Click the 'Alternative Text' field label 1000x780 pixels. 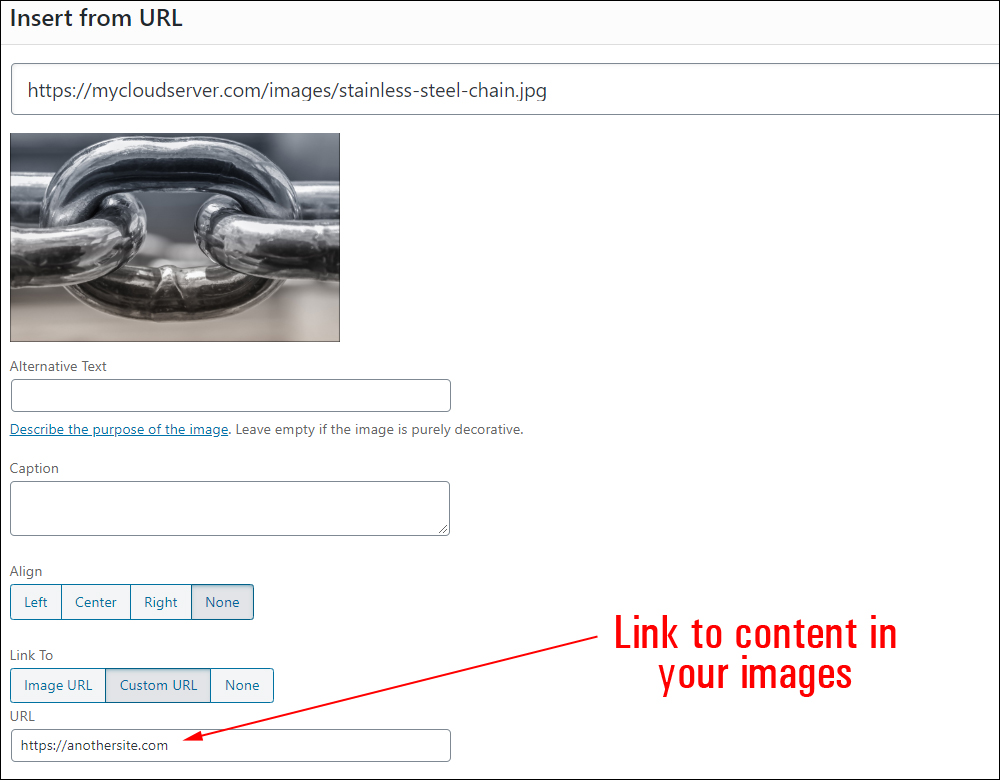coord(58,366)
